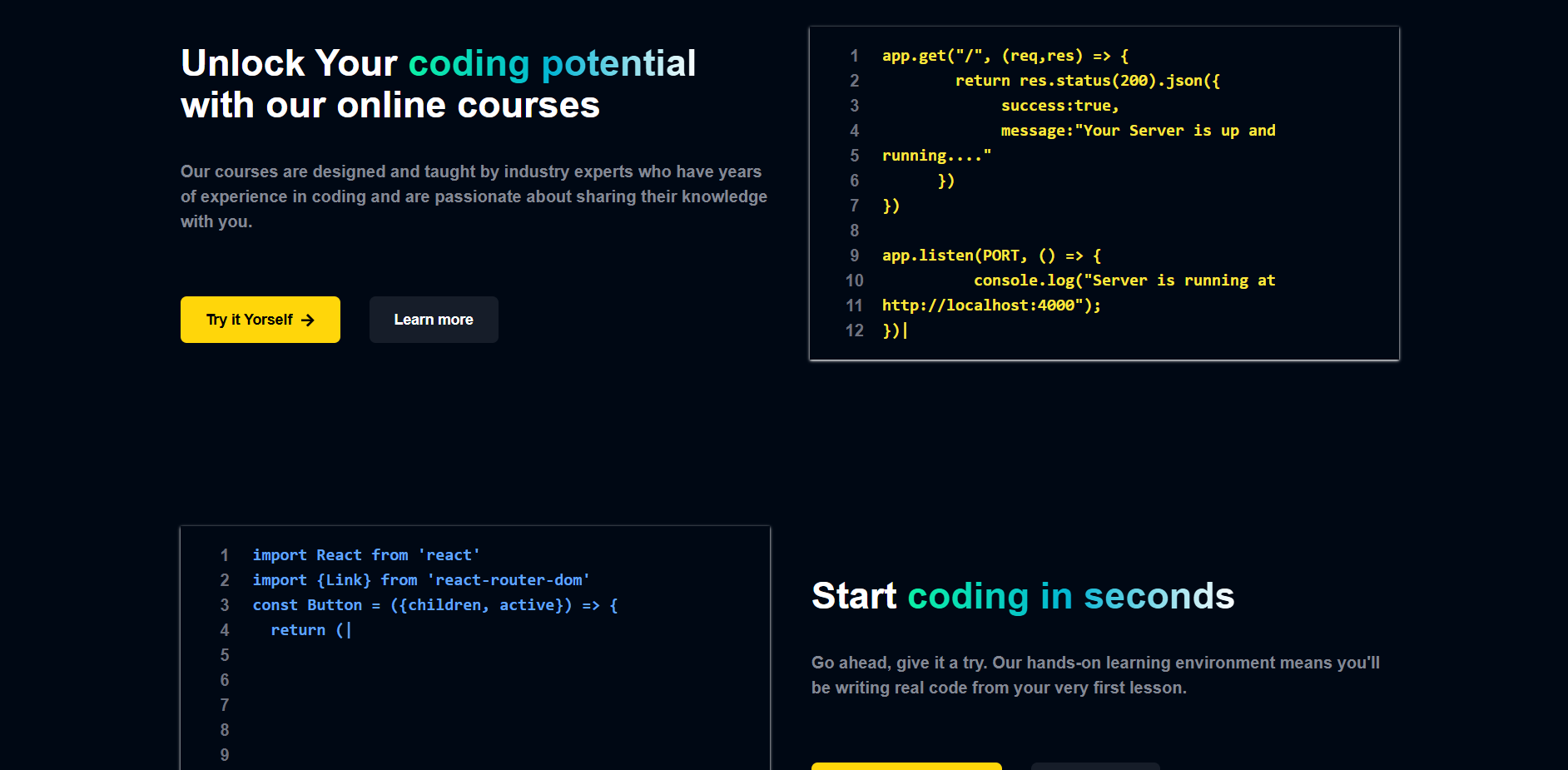
Task: Open the Learn more button
Action: pyautogui.click(x=434, y=320)
